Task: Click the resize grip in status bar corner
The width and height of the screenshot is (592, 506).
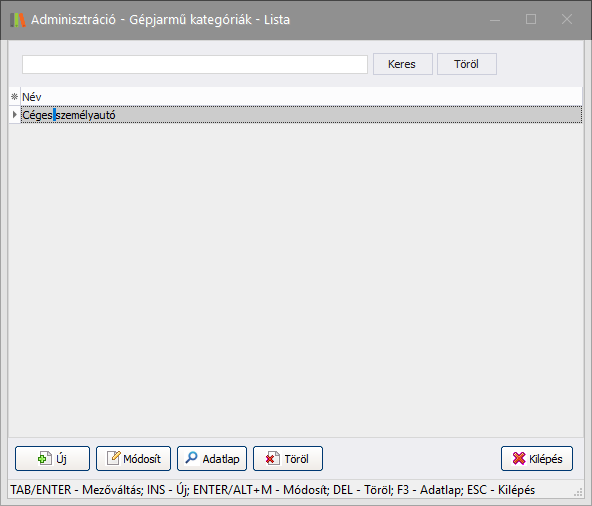Action: 578,492
